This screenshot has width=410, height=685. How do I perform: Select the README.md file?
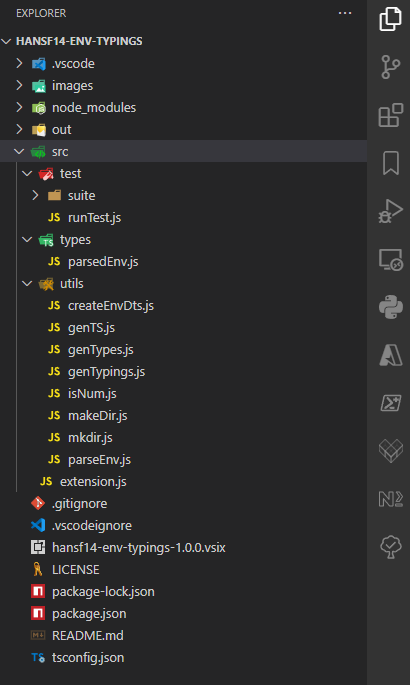coord(183,635)
